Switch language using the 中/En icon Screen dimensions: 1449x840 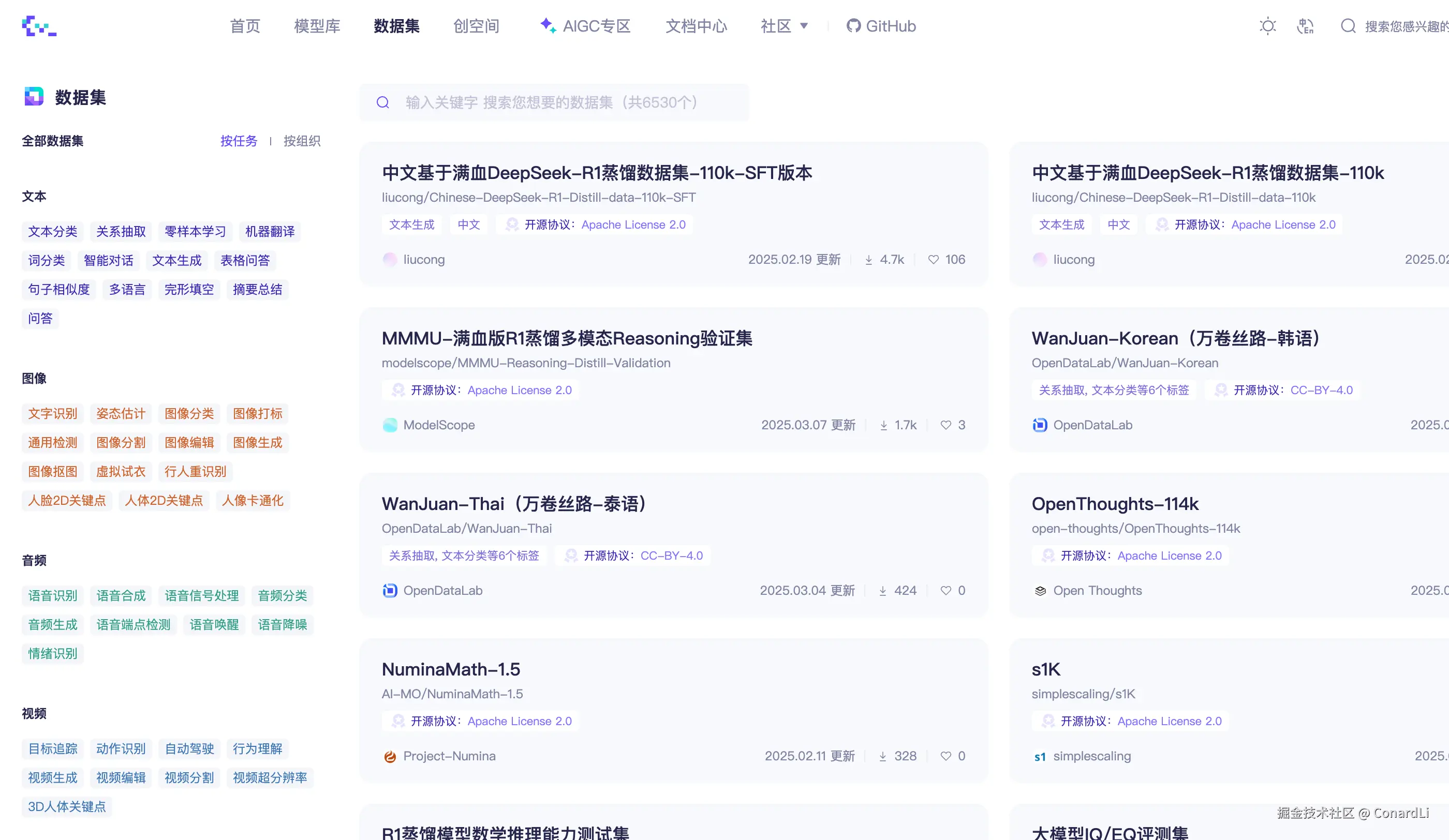[1305, 26]
